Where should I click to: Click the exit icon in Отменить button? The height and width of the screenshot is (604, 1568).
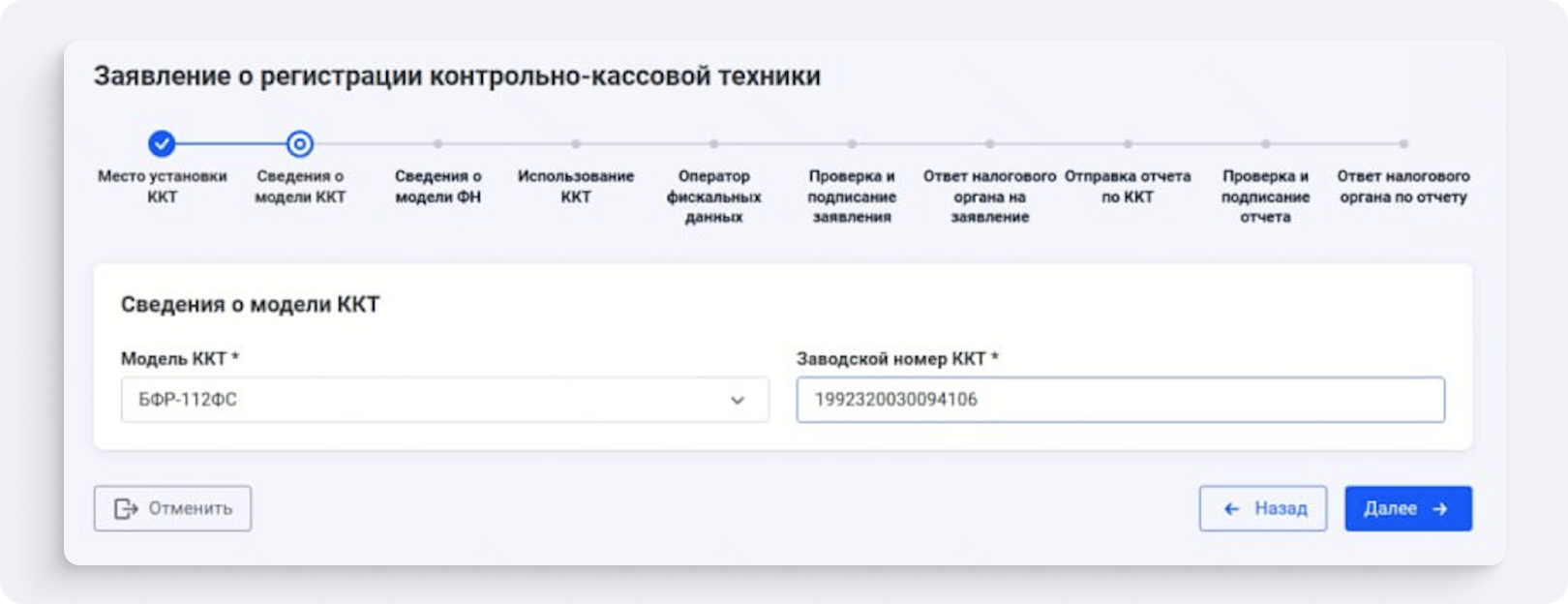pos(126,509)
